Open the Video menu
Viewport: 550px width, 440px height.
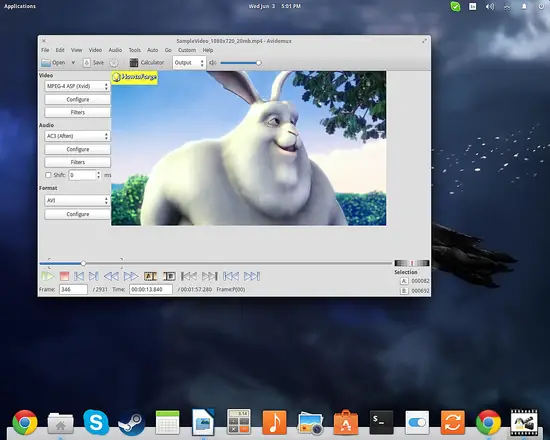coord(95,50)
